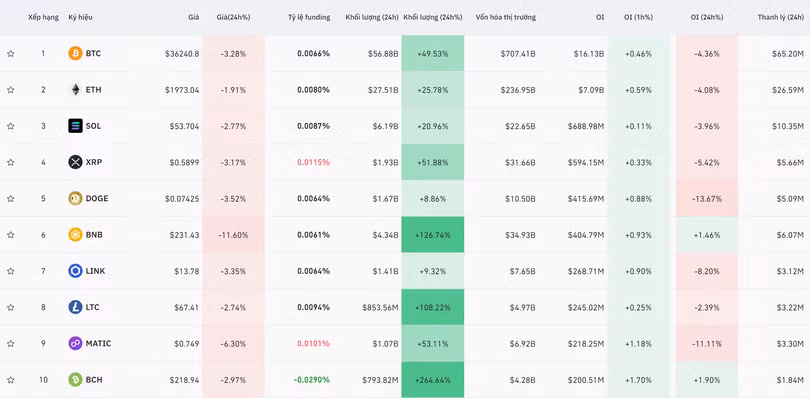Click the Dogecoin coin logo
This screenshot has width=810, height=398.
pos(75,198)
